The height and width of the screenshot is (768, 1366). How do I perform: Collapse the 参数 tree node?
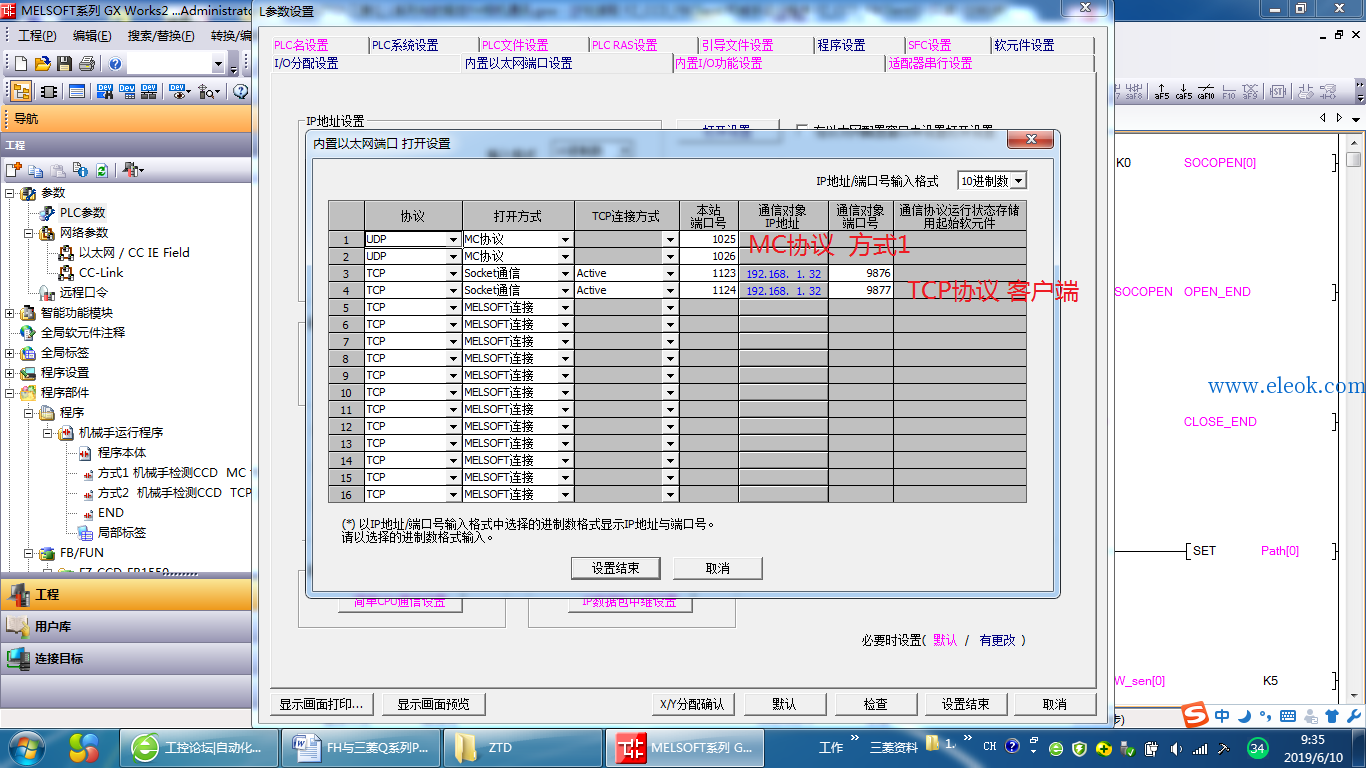tap(10, 193)
